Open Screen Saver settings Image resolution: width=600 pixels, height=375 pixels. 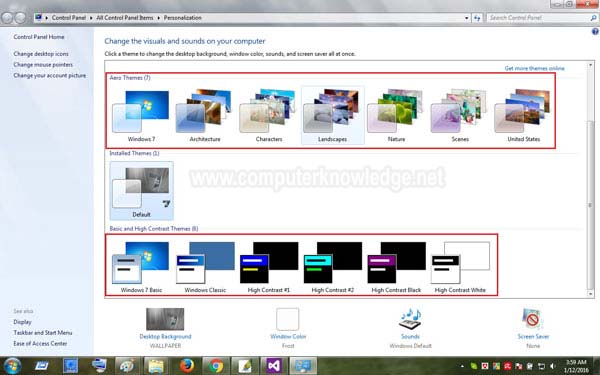[533, 319]
